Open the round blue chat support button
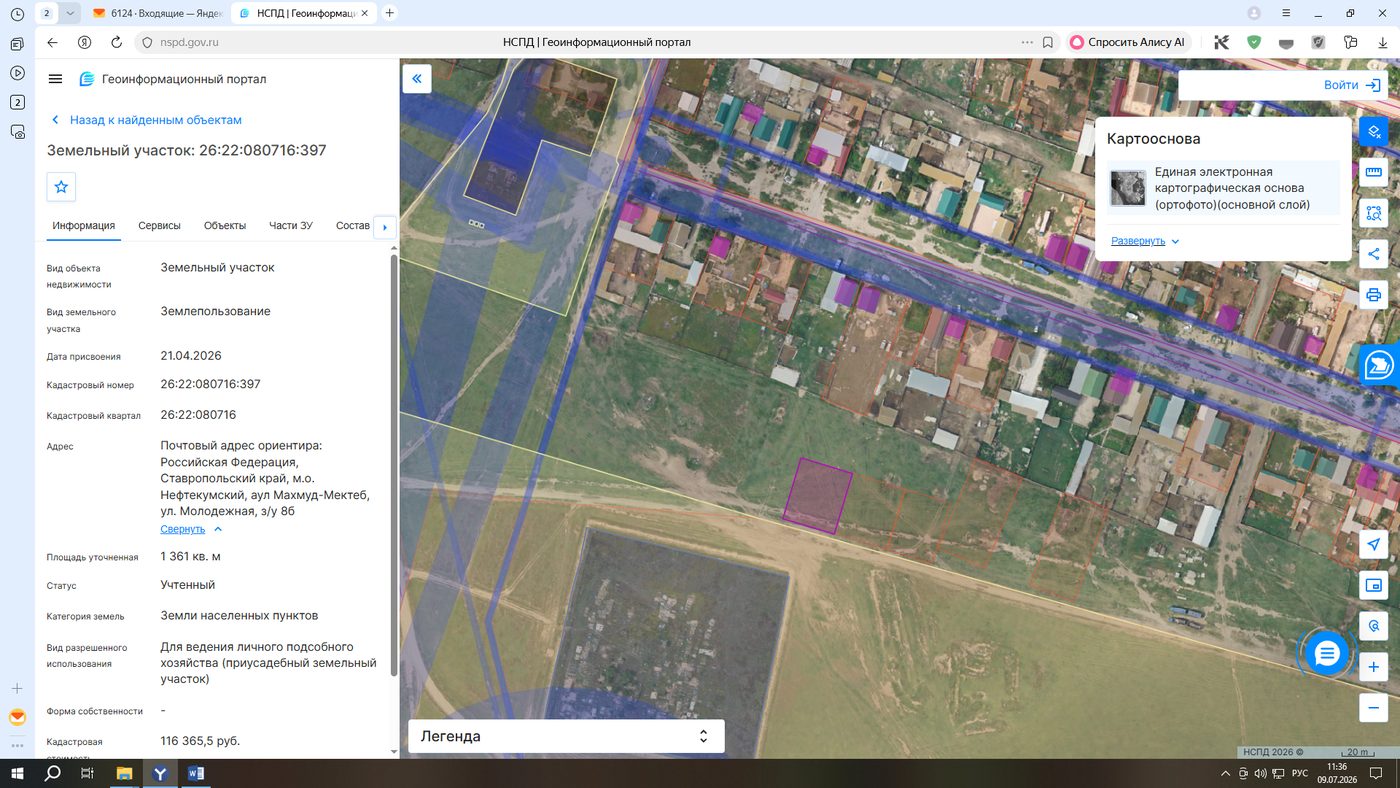 tap(1327, 654)
